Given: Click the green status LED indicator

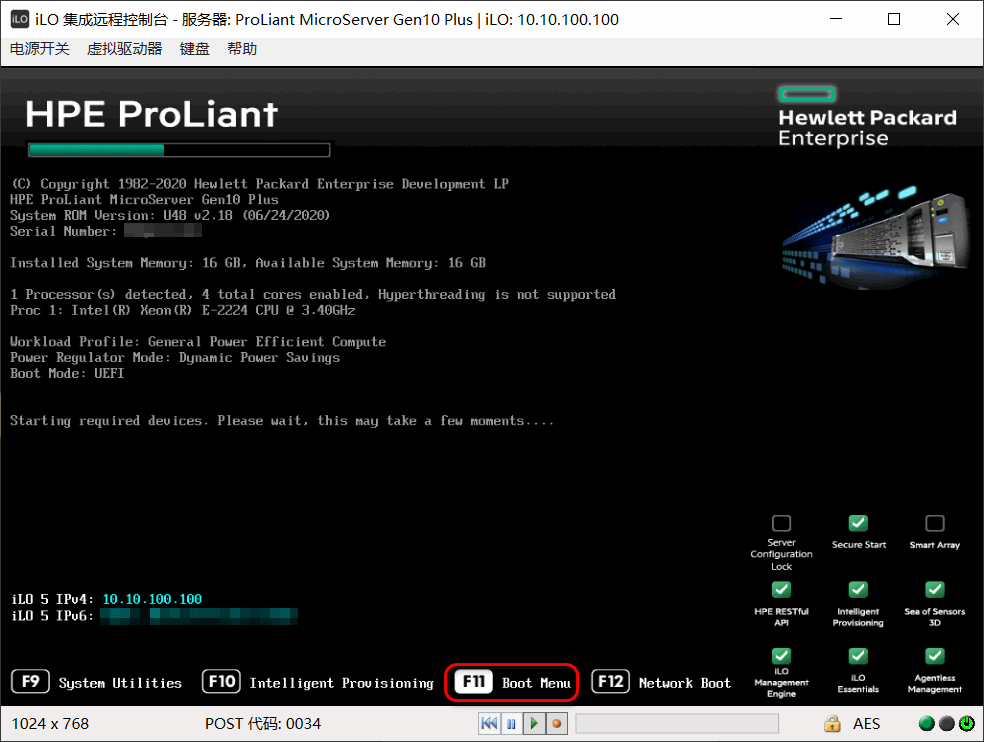Looking at the screenshot, I should click(x=926, y=724).
